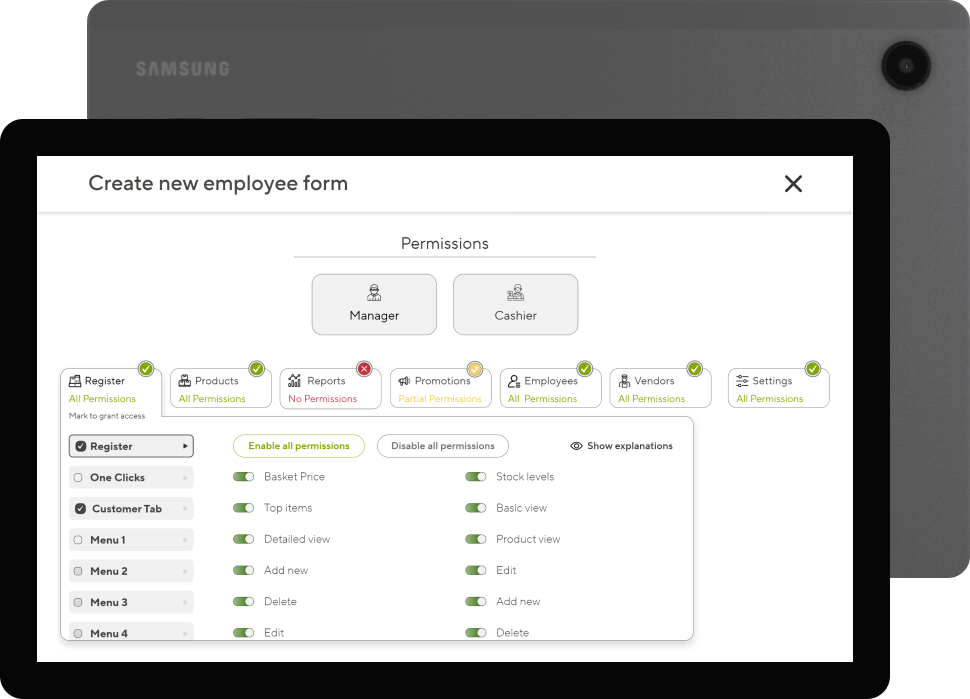Check the Menu 3 checkbox
The image size is (970, 699).
(x=78, y=602)
